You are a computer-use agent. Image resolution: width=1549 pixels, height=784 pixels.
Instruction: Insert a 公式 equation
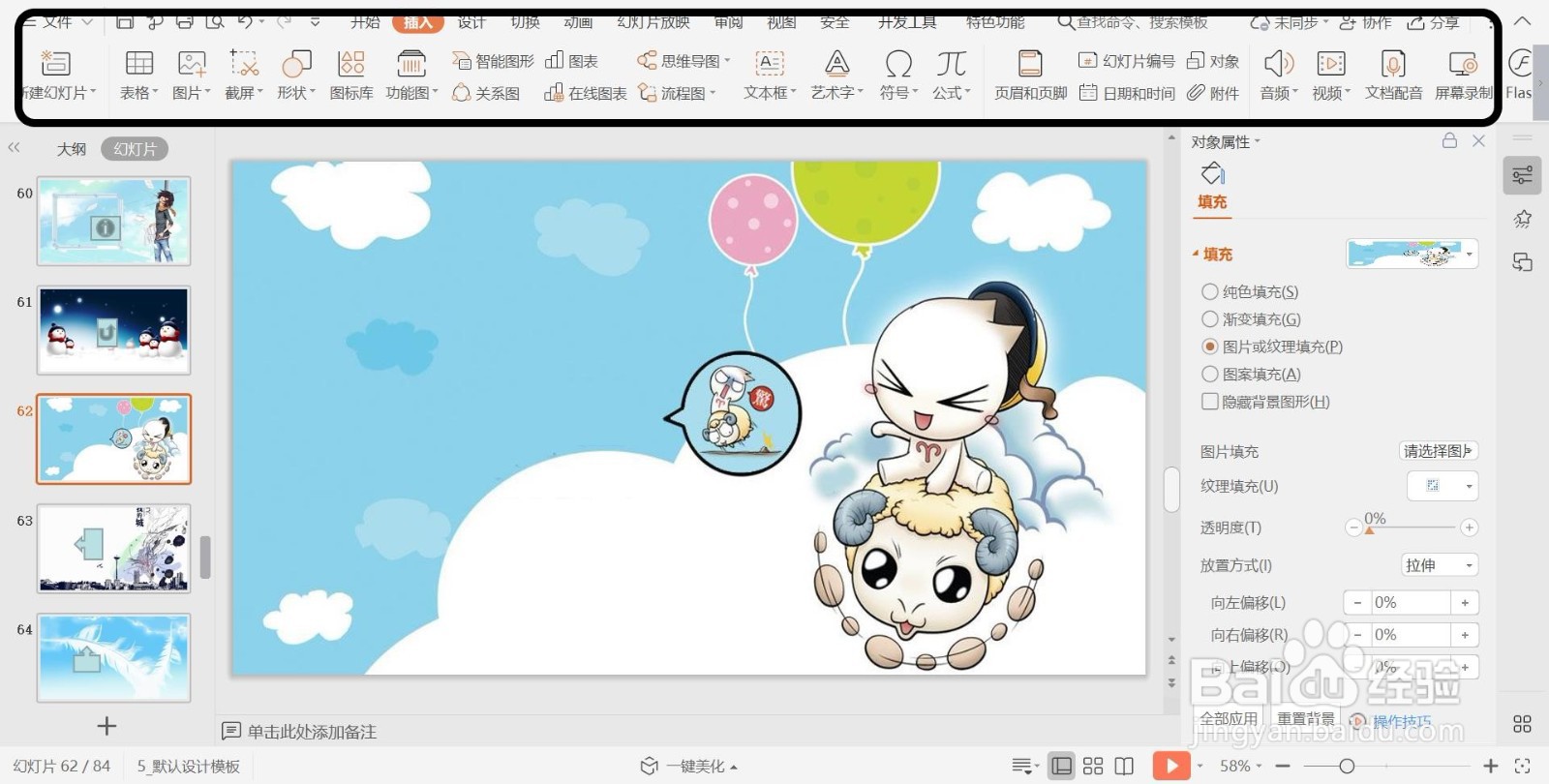pyautogui.click(x=952, y=75)
